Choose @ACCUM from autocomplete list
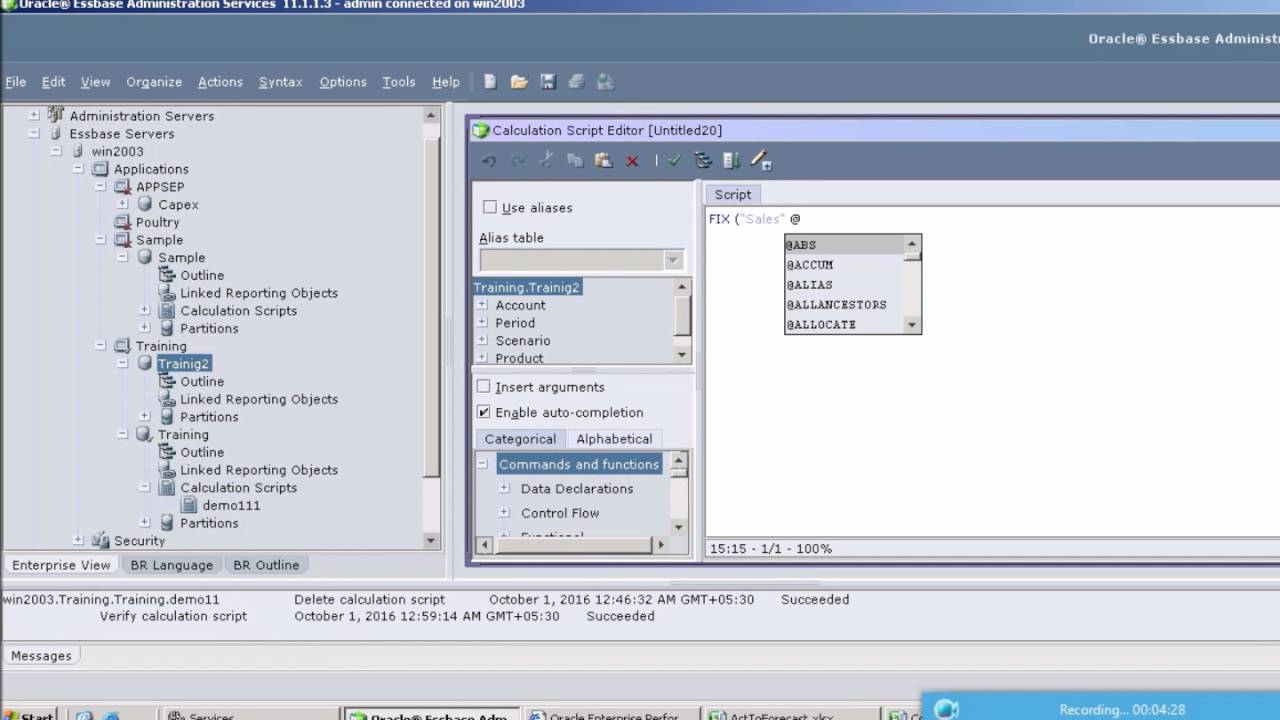This screenshot has width=1280, height=720. click(x=844, y=264)
